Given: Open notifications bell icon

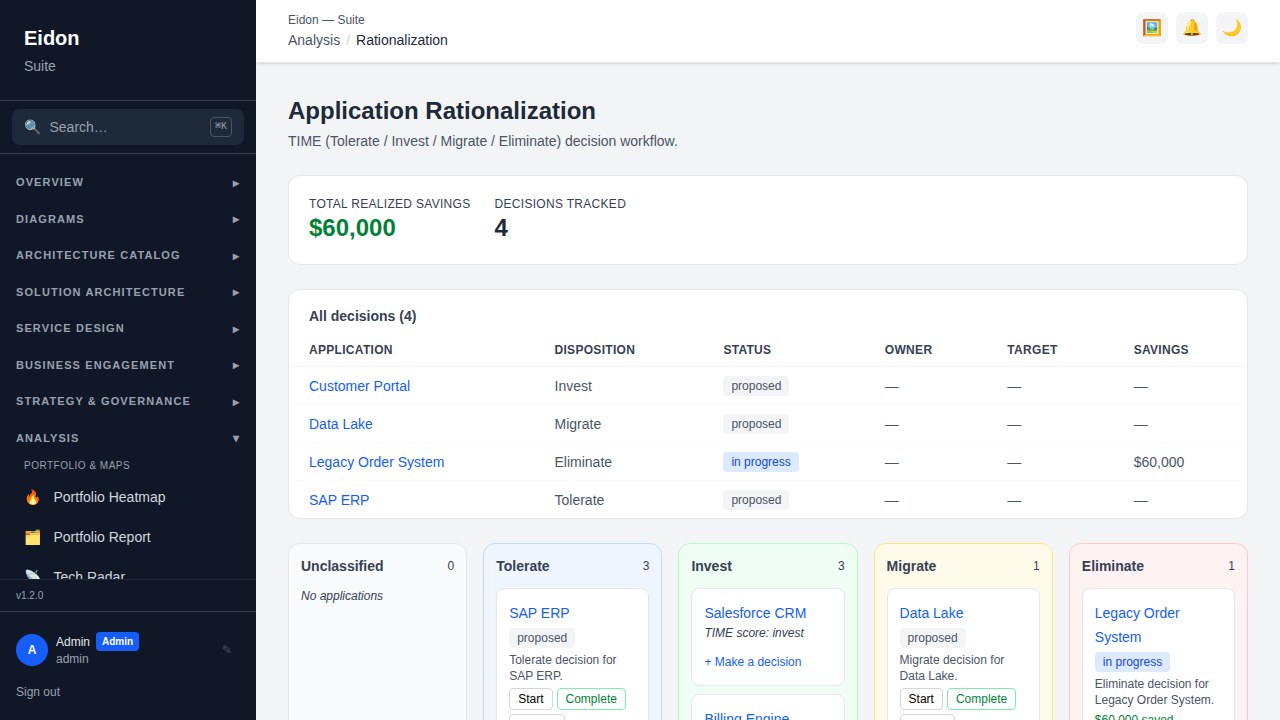Looking at the screenshot, I should click(1192, 28).
